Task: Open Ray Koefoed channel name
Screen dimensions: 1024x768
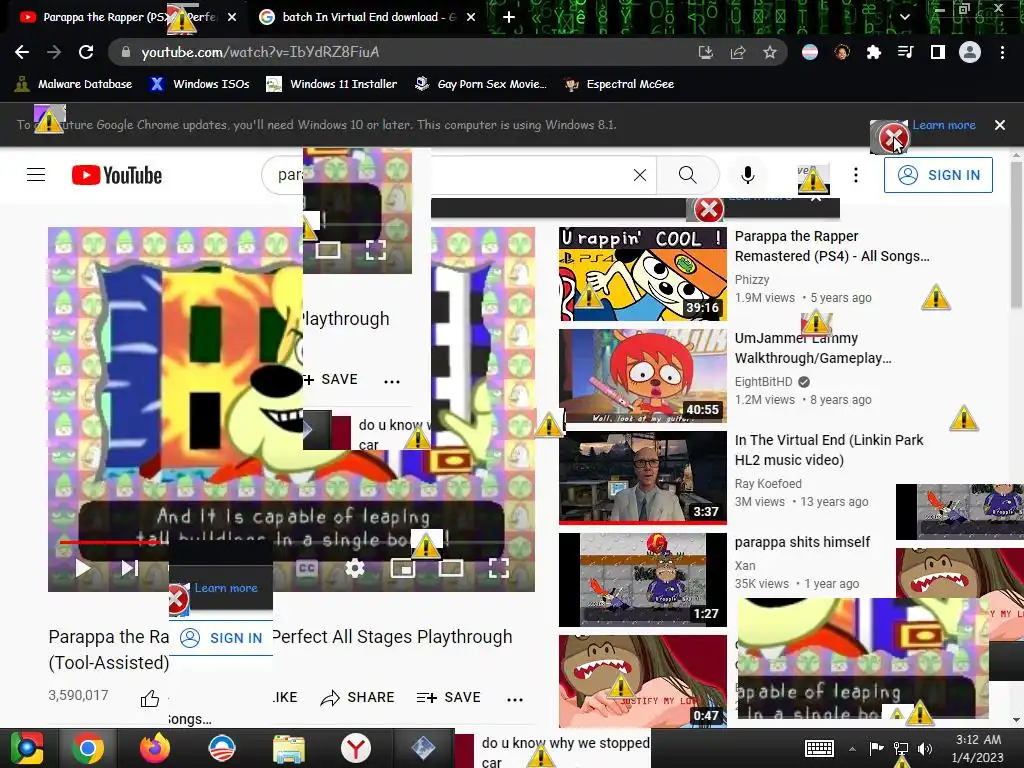Action: coord(768,483)
